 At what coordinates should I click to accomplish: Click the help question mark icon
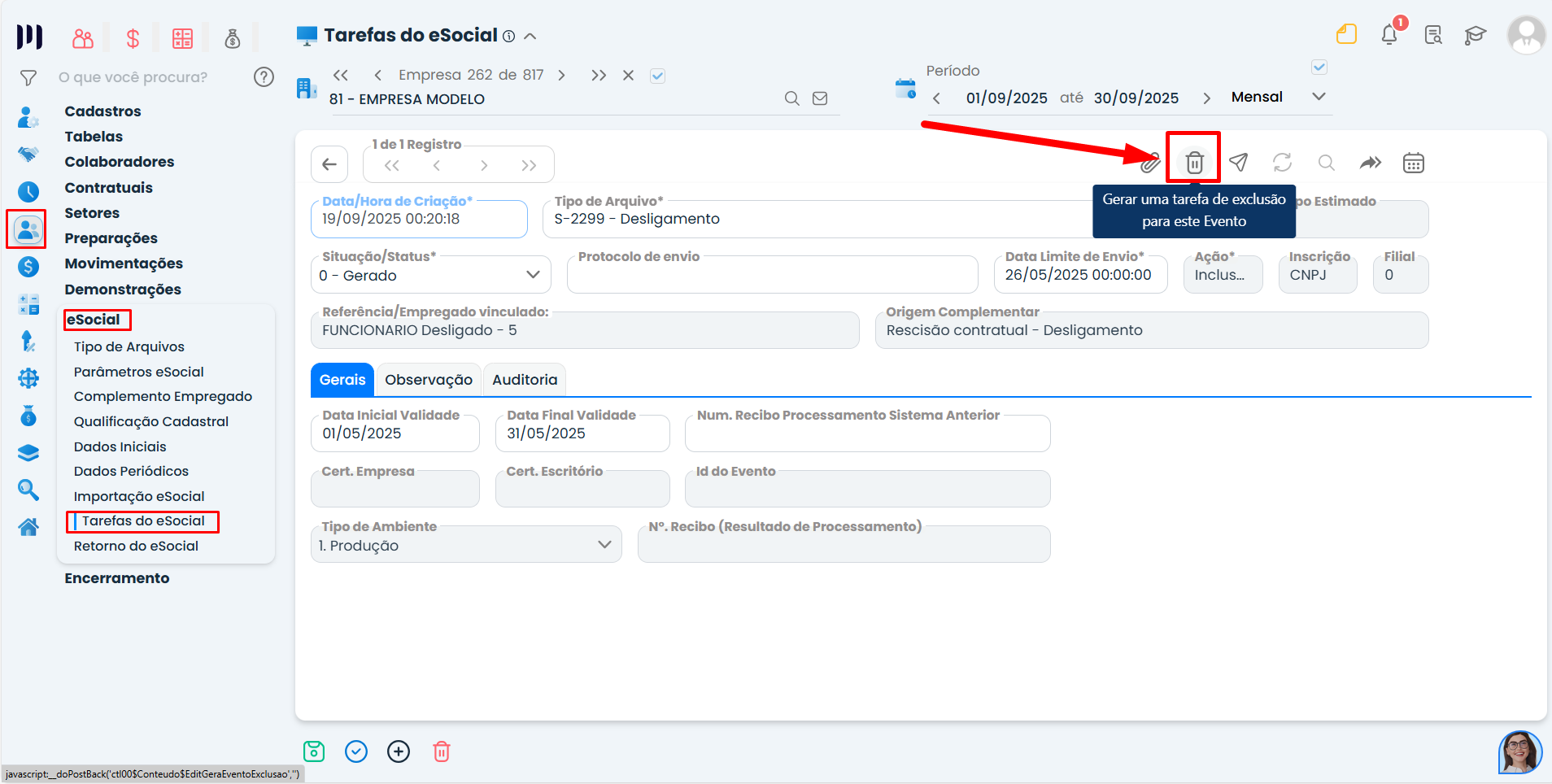click(x=264, y=77)
